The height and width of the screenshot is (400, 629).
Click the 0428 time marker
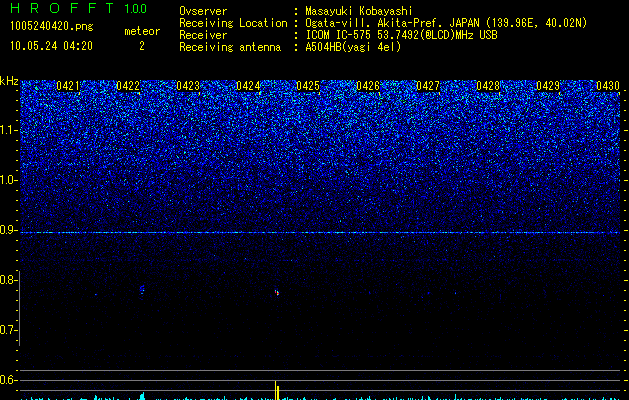click(x=488, y=86)
